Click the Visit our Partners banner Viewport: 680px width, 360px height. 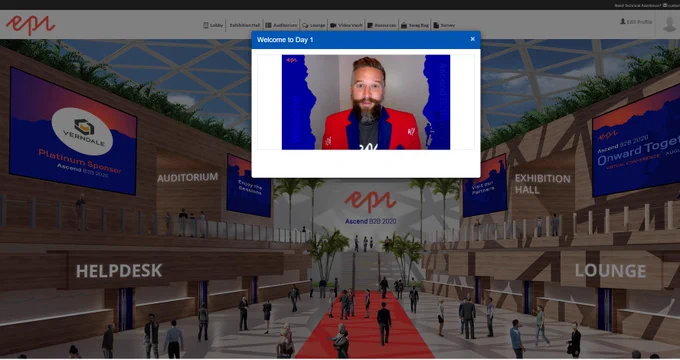485,186
